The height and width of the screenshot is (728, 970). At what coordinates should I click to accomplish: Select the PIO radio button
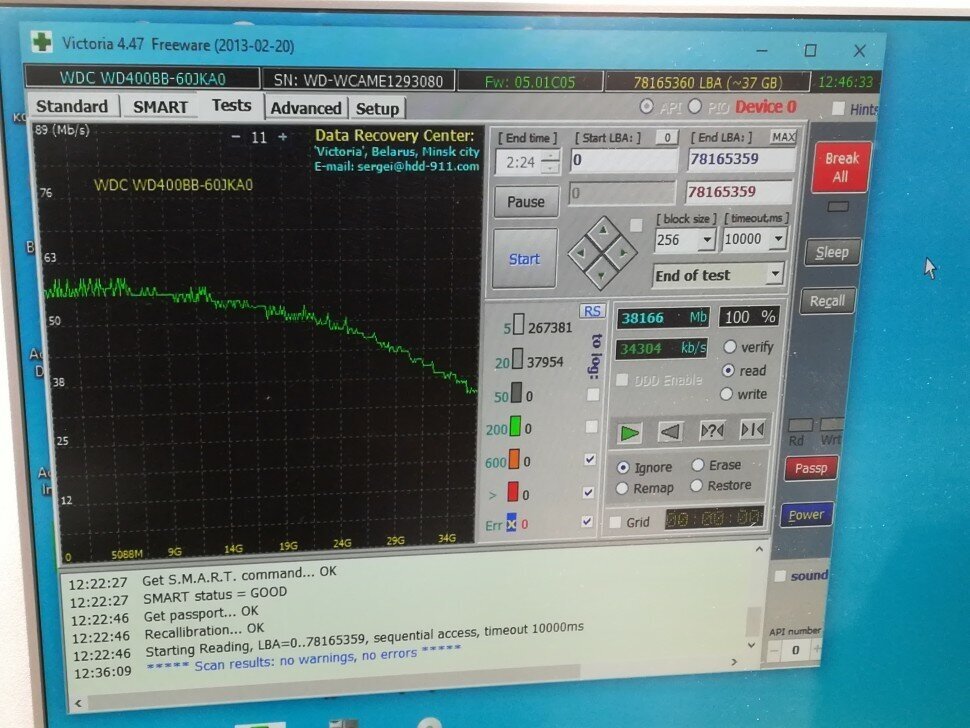pos(695,106)
